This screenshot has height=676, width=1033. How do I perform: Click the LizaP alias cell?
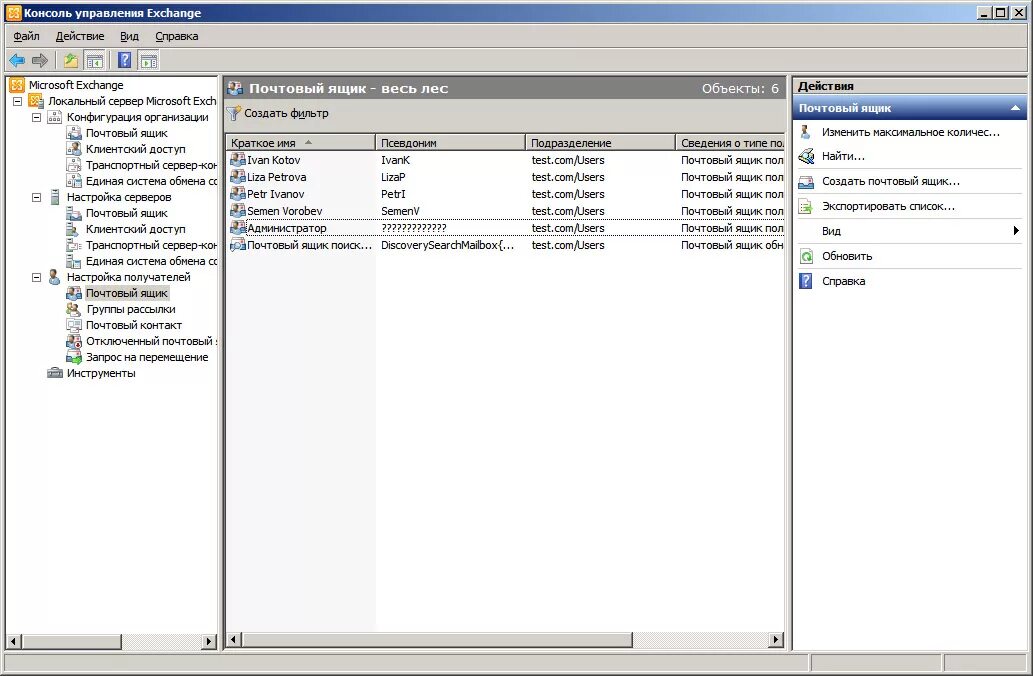tap(393, 177)
